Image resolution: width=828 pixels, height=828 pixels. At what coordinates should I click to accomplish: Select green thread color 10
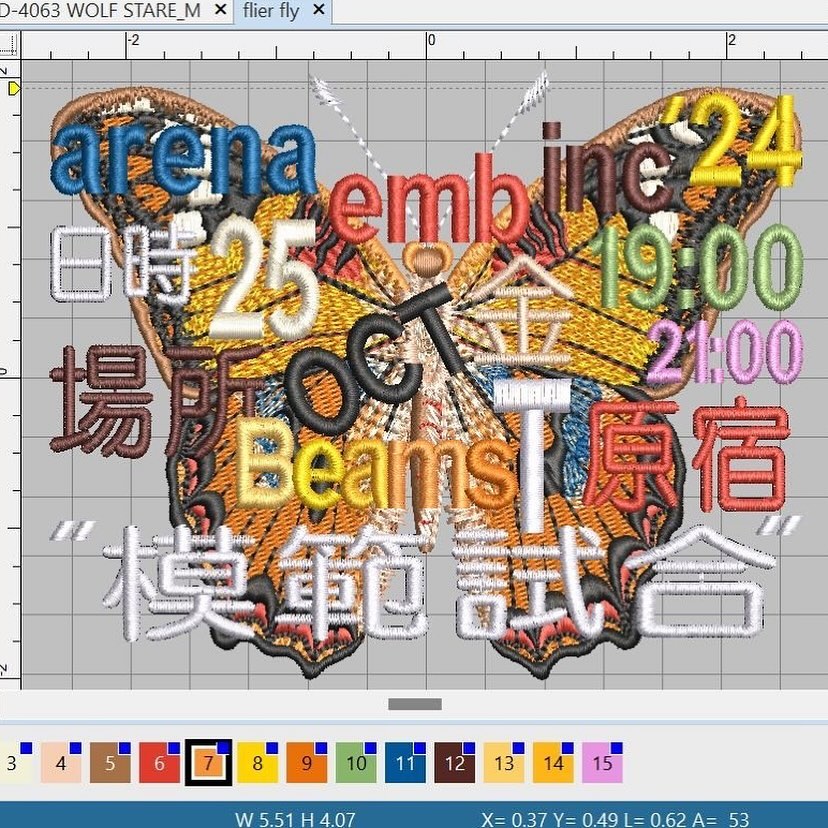[x=356, y=764]
